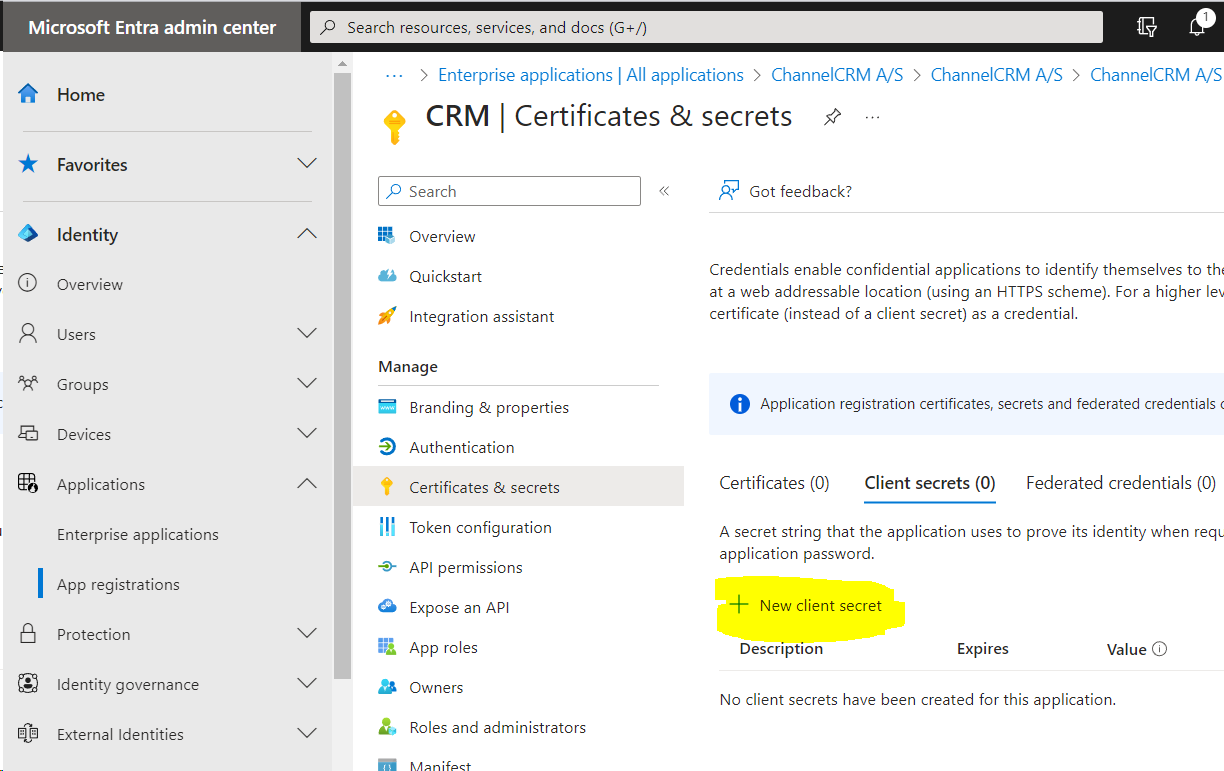Sort by the Expires column header
Image resolution: width=1224 pixels, height=771 pixels.
click(x=983, y=649)
